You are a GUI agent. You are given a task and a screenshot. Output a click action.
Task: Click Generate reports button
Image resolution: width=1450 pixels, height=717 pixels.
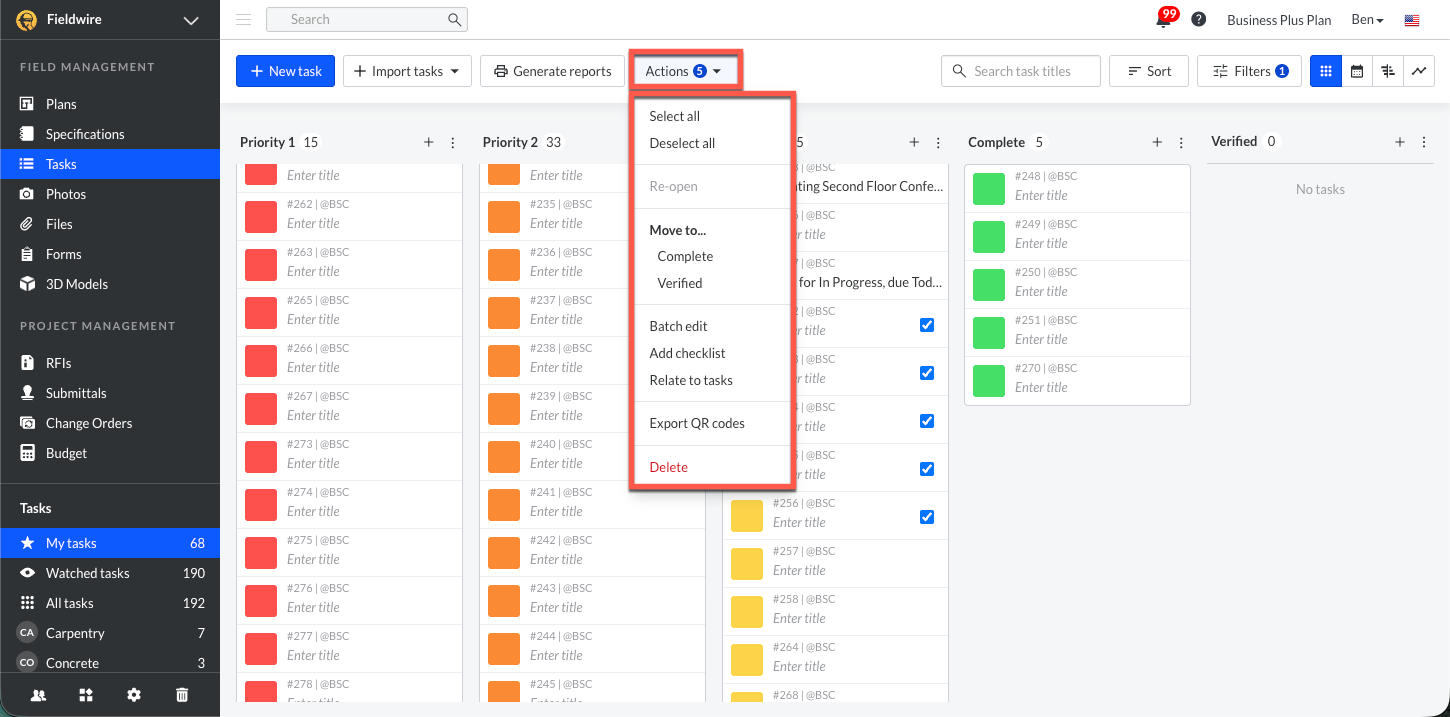pyautogui.click(x=552, y=71)
